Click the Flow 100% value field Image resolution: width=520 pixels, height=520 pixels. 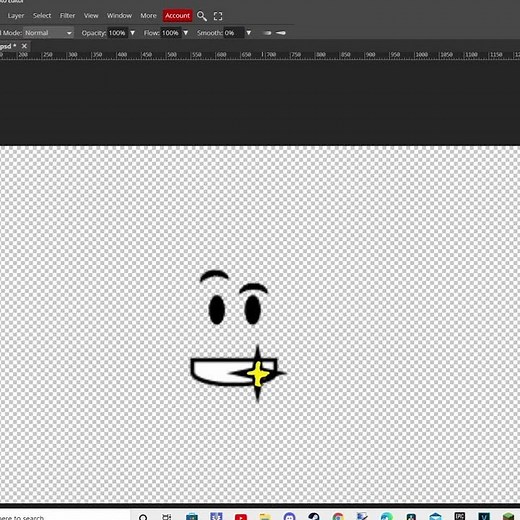click(x=171, y=33)
